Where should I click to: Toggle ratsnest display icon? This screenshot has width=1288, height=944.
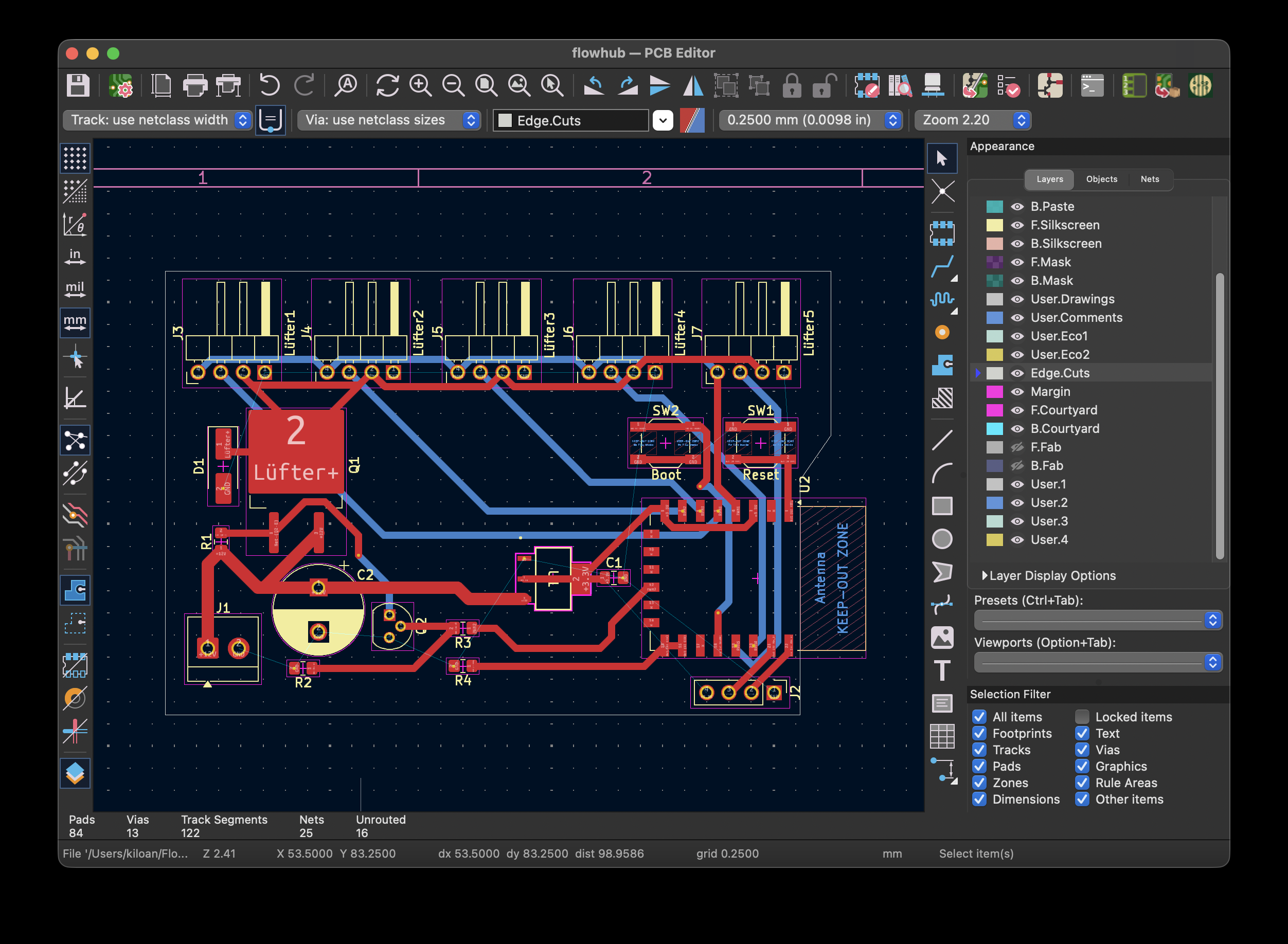[75, 441]
